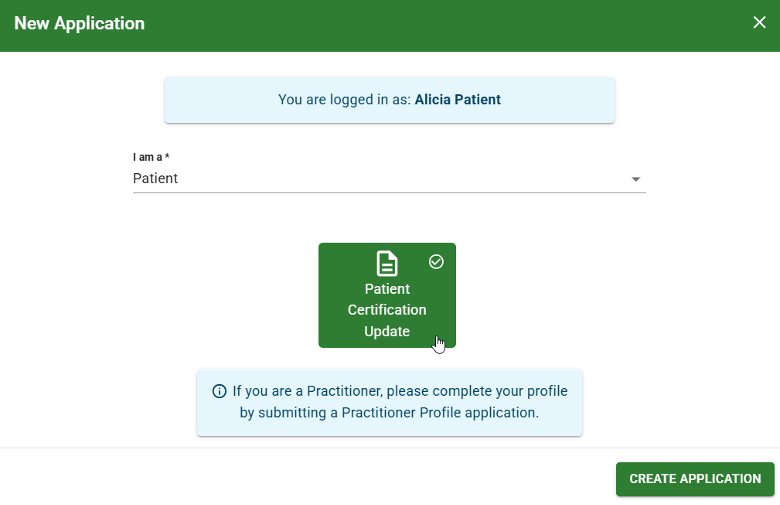Click the green dialog header bar
Screen dimensions: 780x505
(x=390, y=25)
